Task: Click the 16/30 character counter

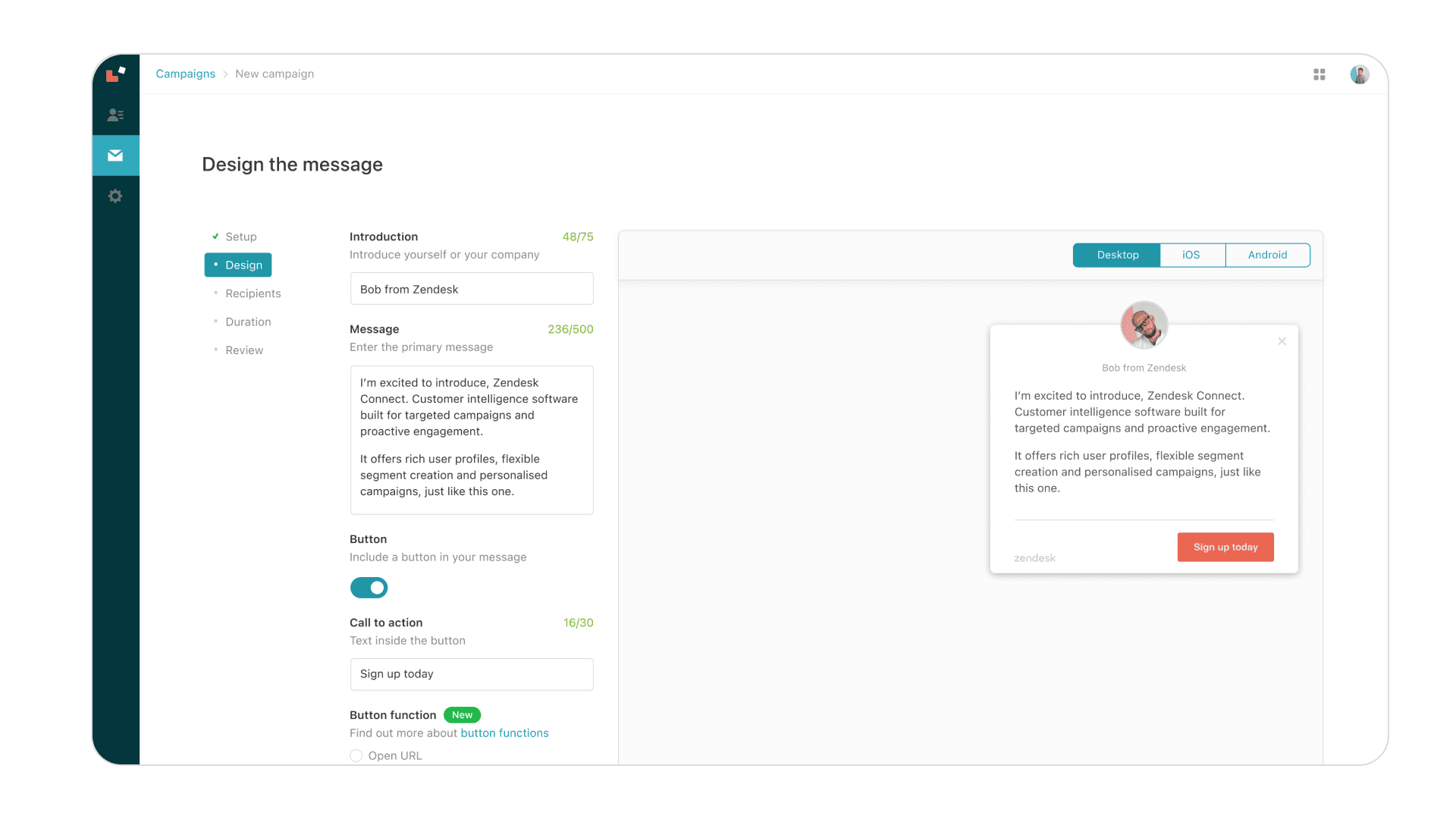Action: pyautogui.click(x=578, y=623)
